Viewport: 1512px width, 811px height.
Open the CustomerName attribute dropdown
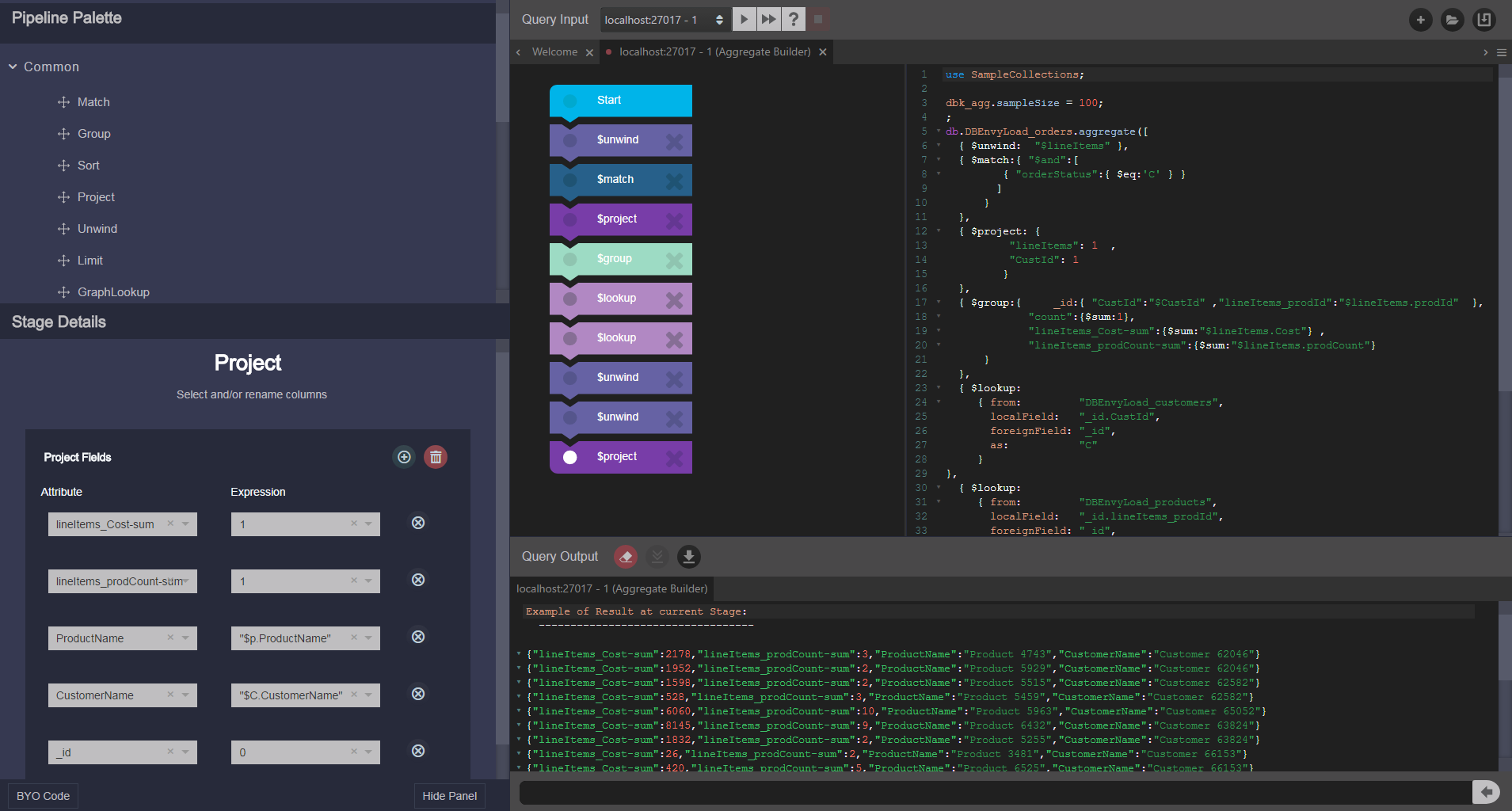pos(185,695)
